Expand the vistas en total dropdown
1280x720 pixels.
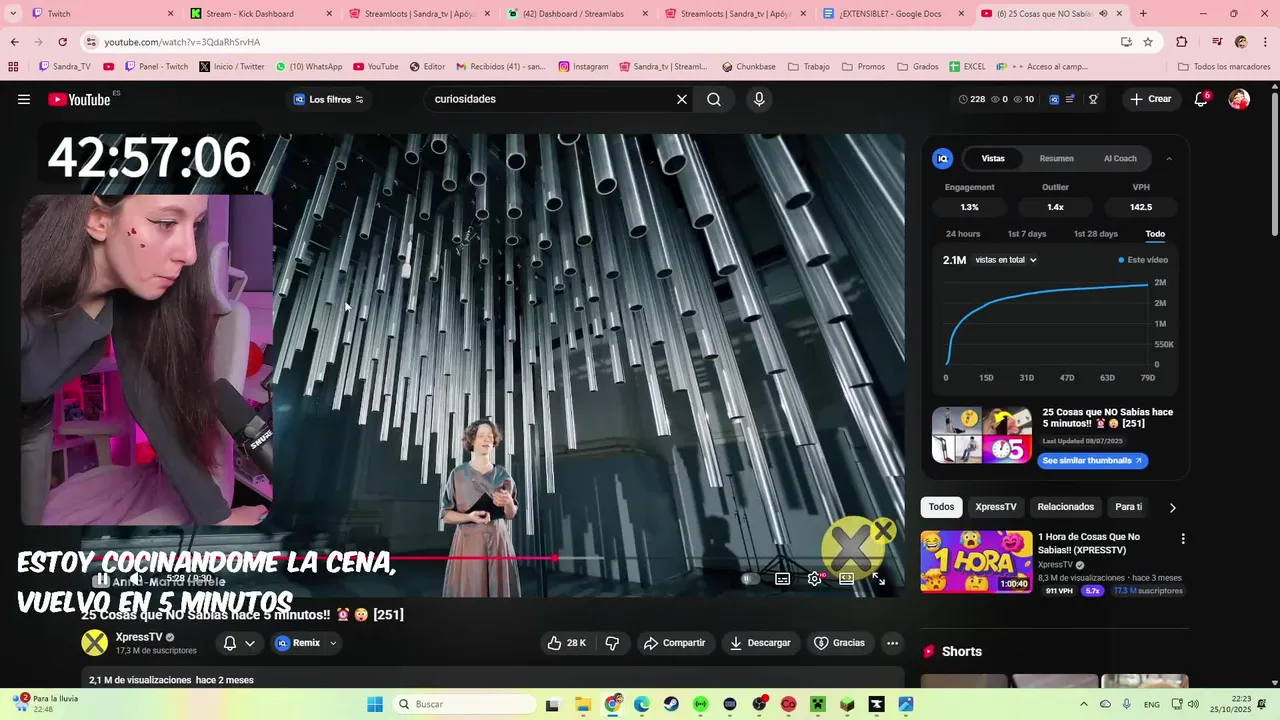click(x=1006, y=260)
